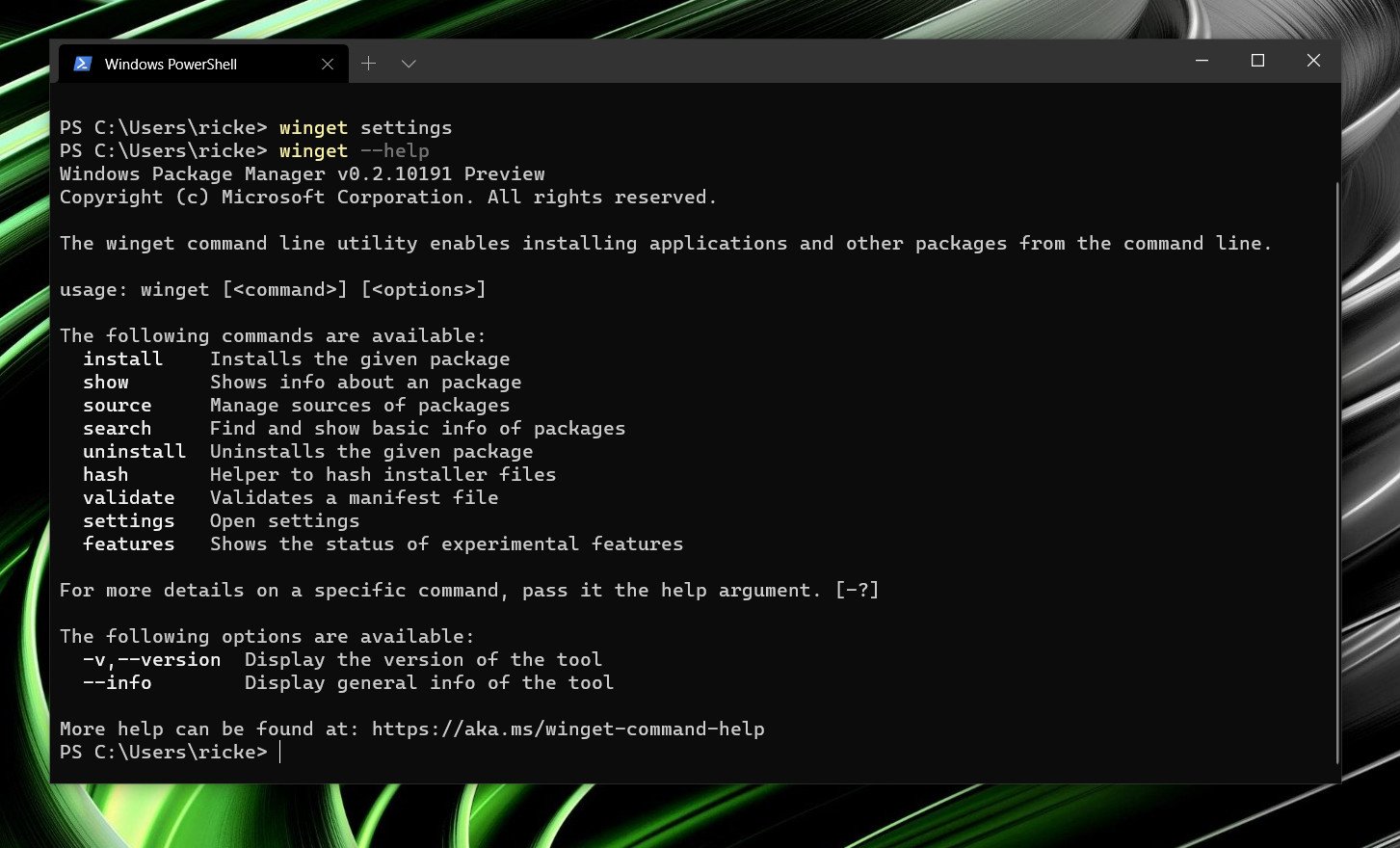Click the terminal vertical scrollbar
The height and width of the screenshot is (848, 1400).
click(x=1336, y=472)
